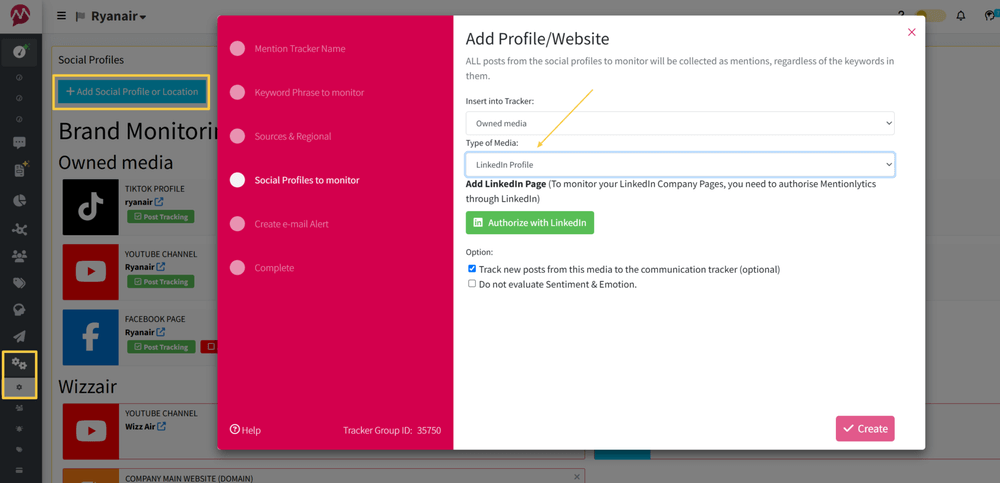The image size is (1000, 483).
Task: Toggle Post Tracking badge for TikTok profile
Action: [161, 217]
